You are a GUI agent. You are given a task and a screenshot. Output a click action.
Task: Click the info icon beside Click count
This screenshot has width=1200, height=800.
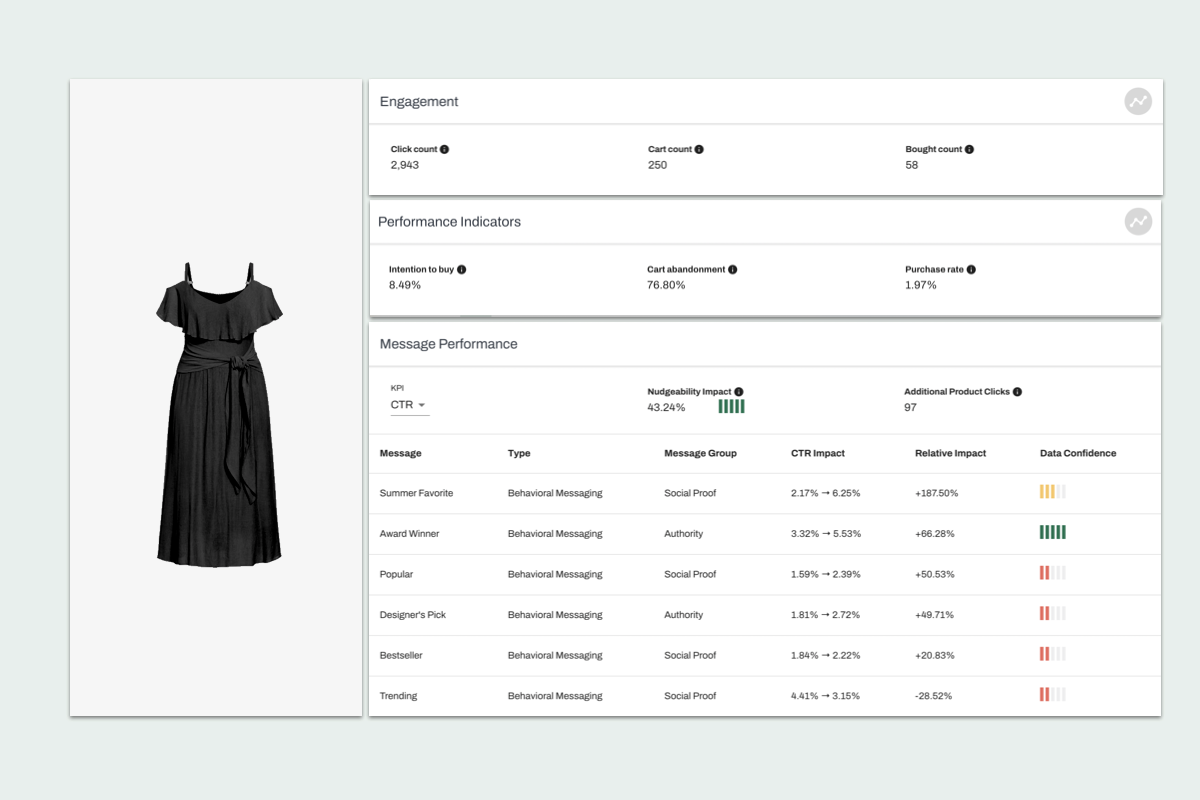(x=443, y=148)
